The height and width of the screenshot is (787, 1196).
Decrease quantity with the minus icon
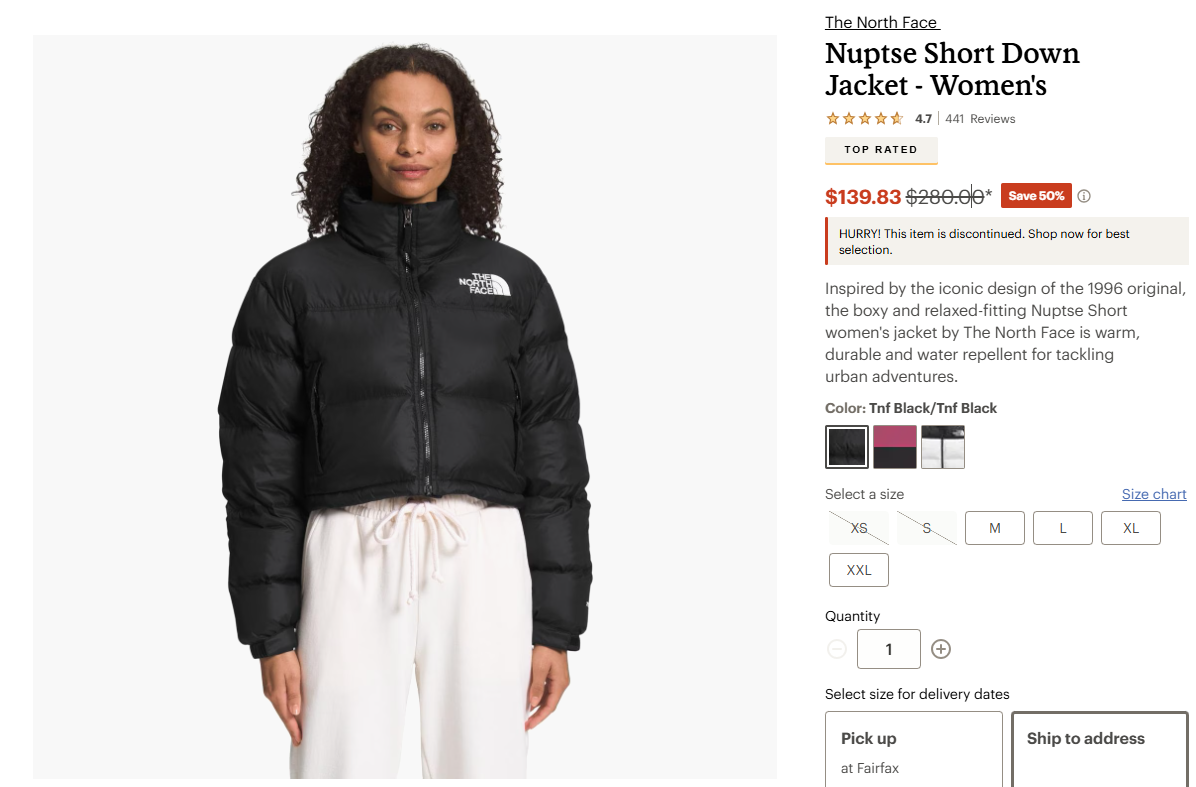[x=837, y=649]
